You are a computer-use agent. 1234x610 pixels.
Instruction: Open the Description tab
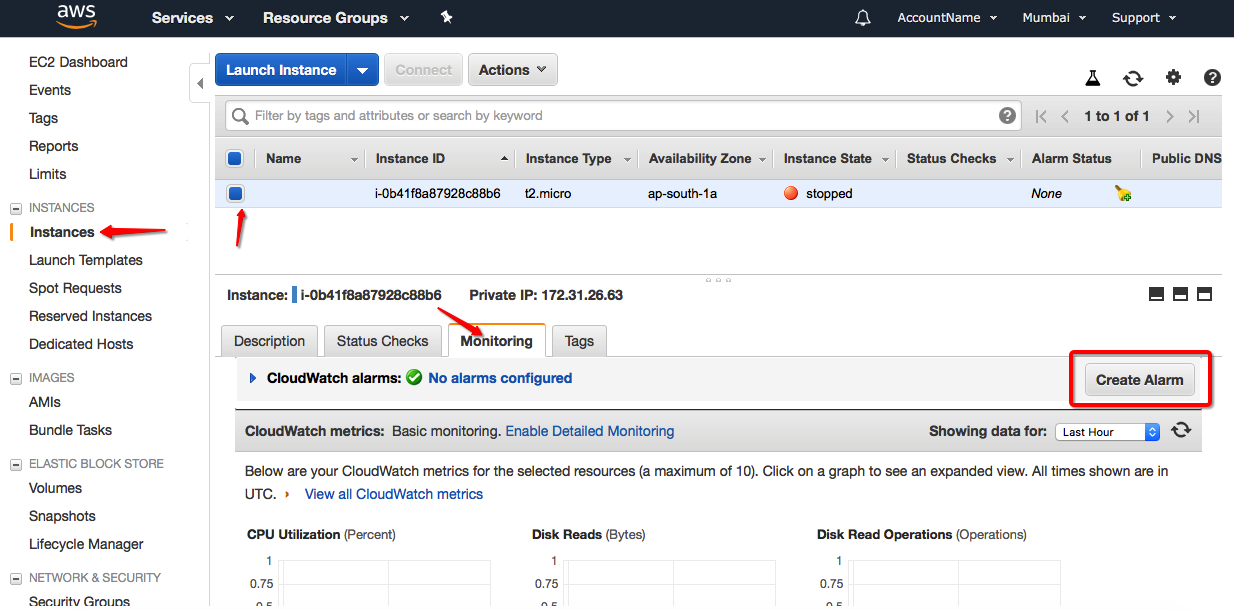pos(269,341)
